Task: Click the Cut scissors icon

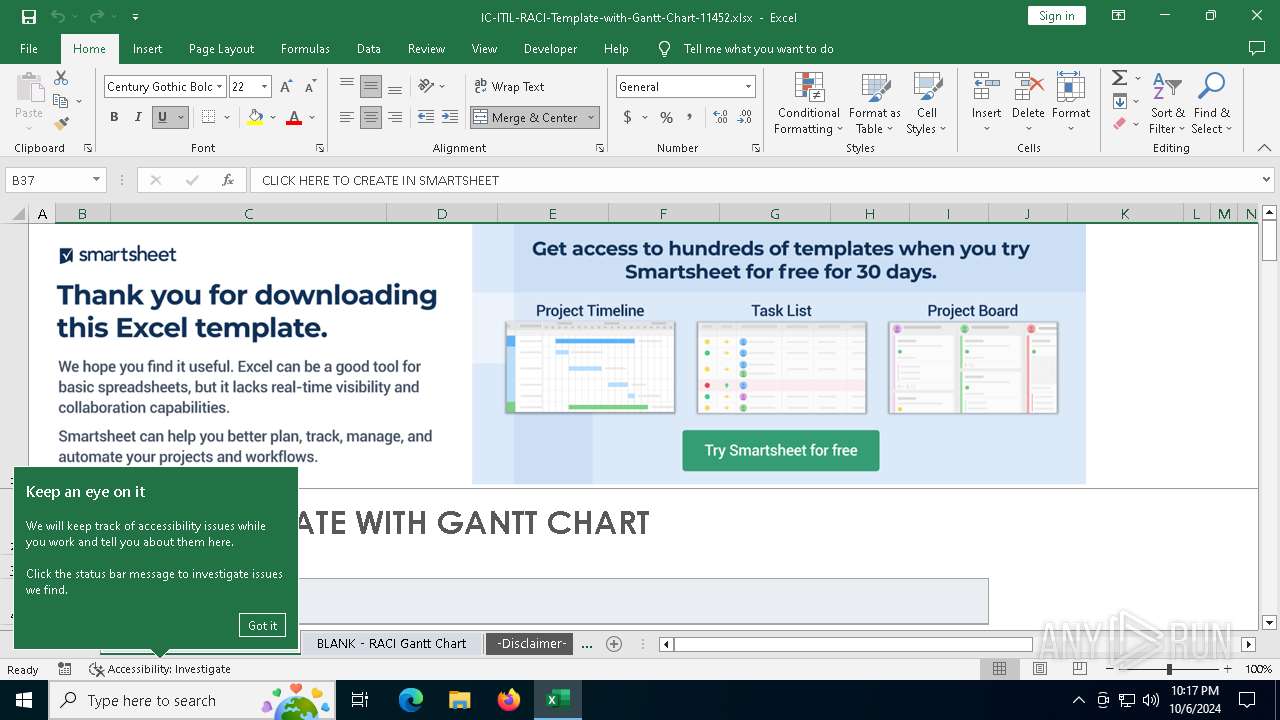Action: (61, 78)
